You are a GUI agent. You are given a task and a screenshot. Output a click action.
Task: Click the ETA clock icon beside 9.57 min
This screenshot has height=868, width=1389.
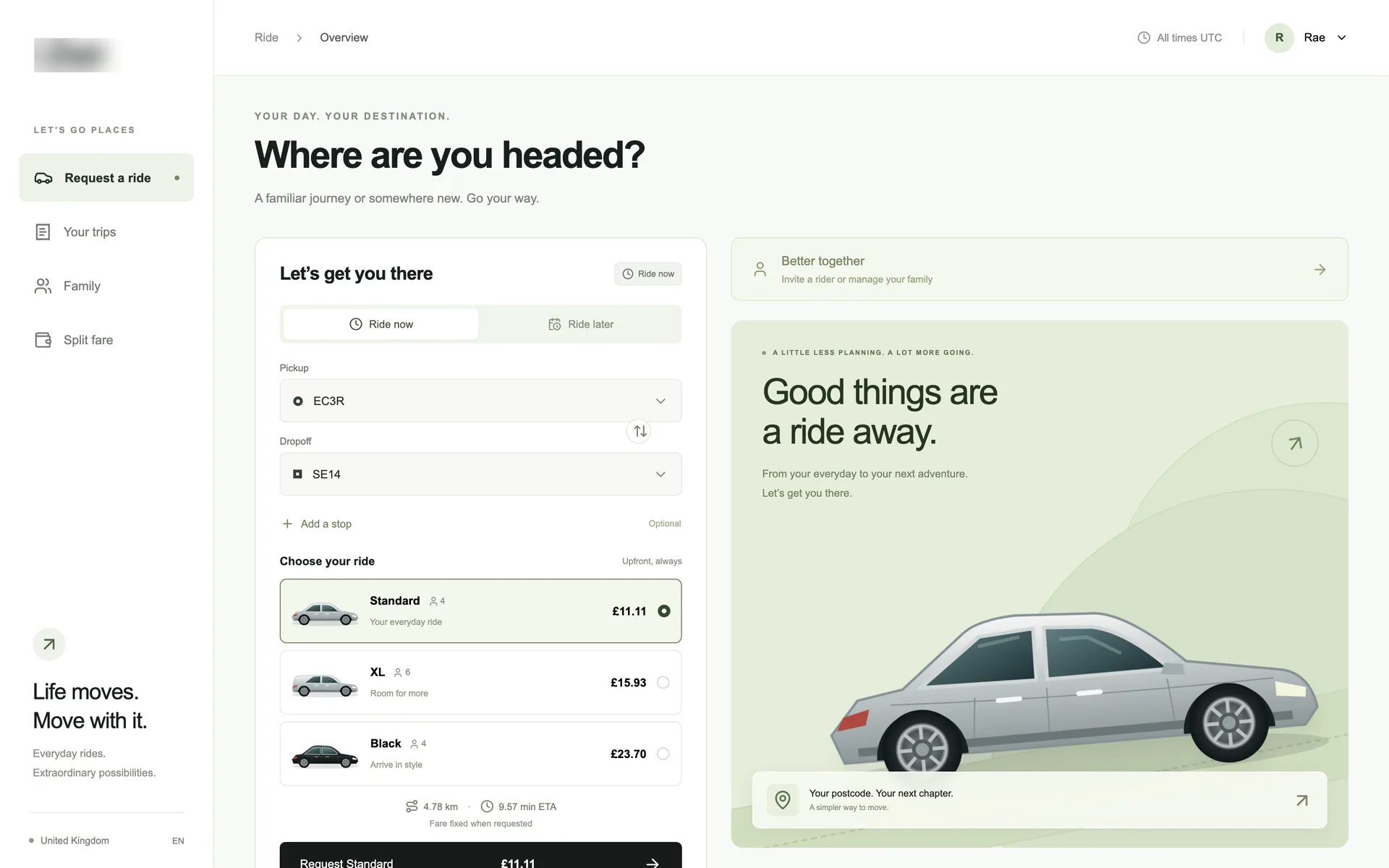pos(487,807)
